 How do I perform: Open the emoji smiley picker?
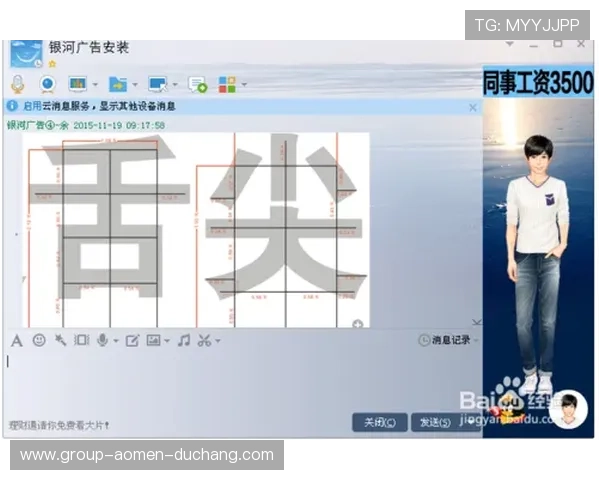[39, 340]
